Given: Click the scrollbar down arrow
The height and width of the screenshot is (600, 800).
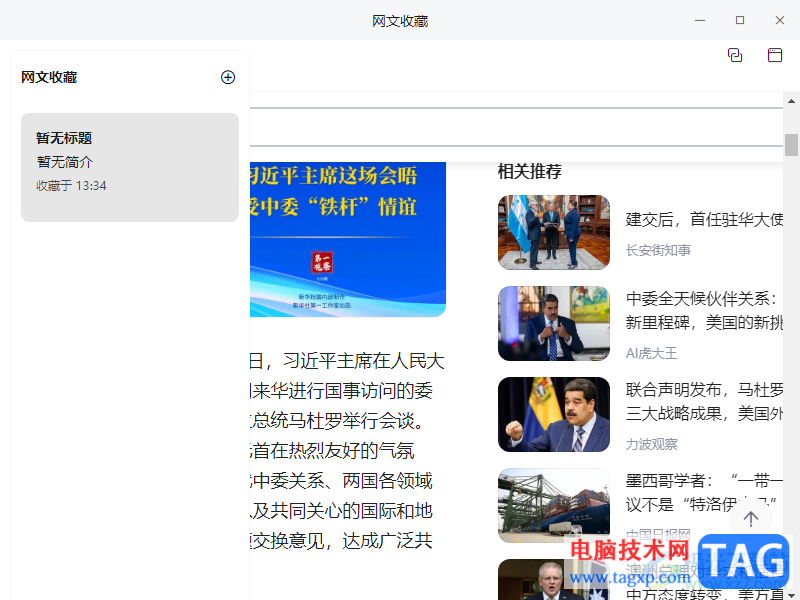Looking at the screenshot, I should click(x=791, y=594).
